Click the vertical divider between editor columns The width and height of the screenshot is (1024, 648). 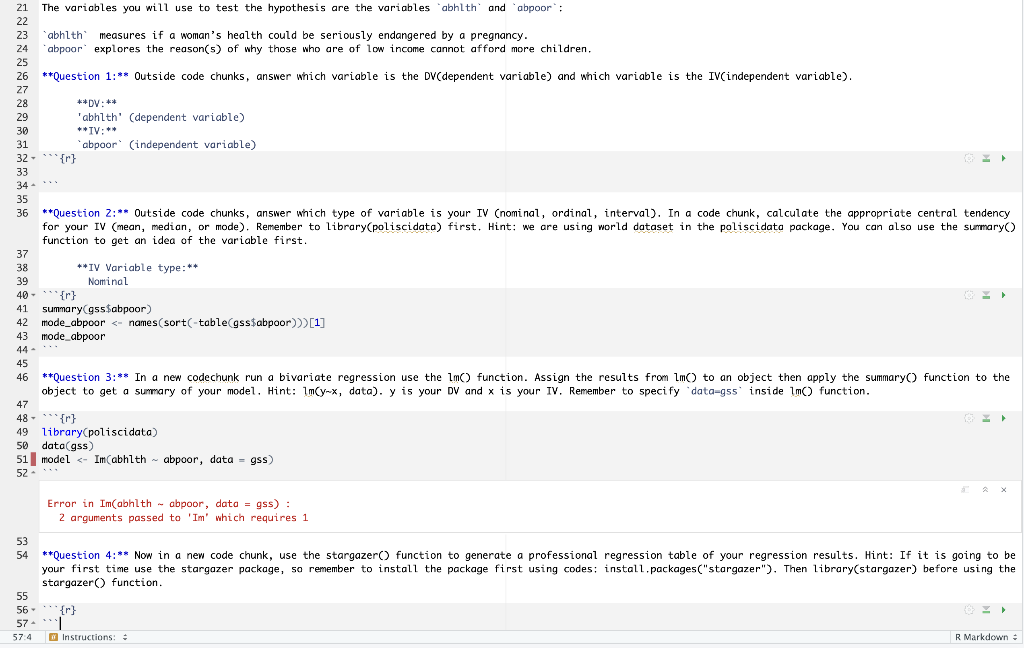[x=507, y=300]
